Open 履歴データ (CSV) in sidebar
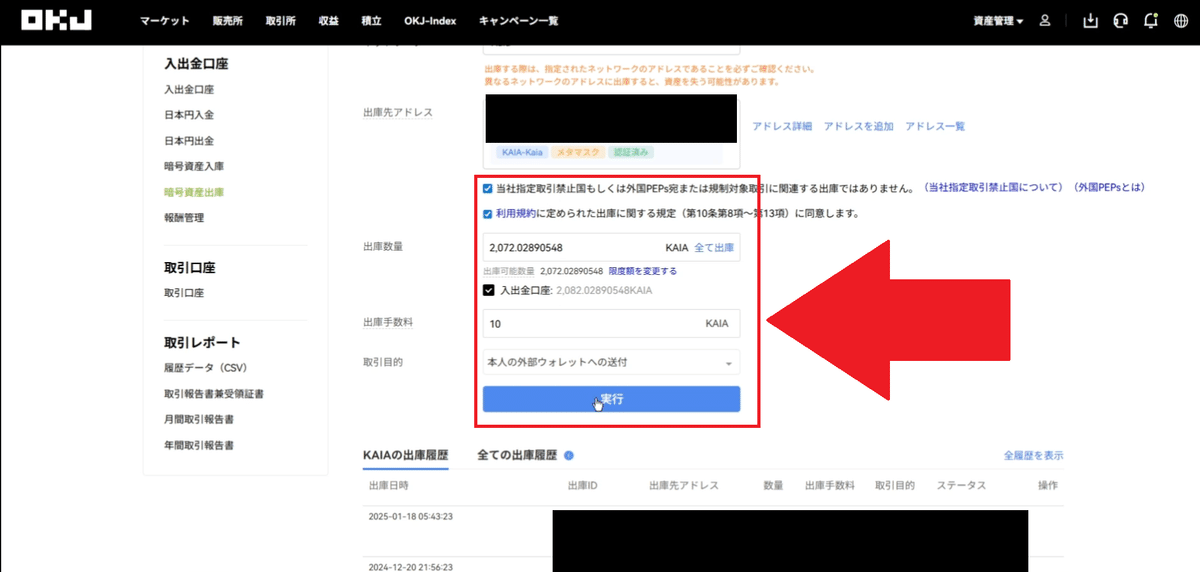Viewport: 1200px width, 572px height. (206, 368)
